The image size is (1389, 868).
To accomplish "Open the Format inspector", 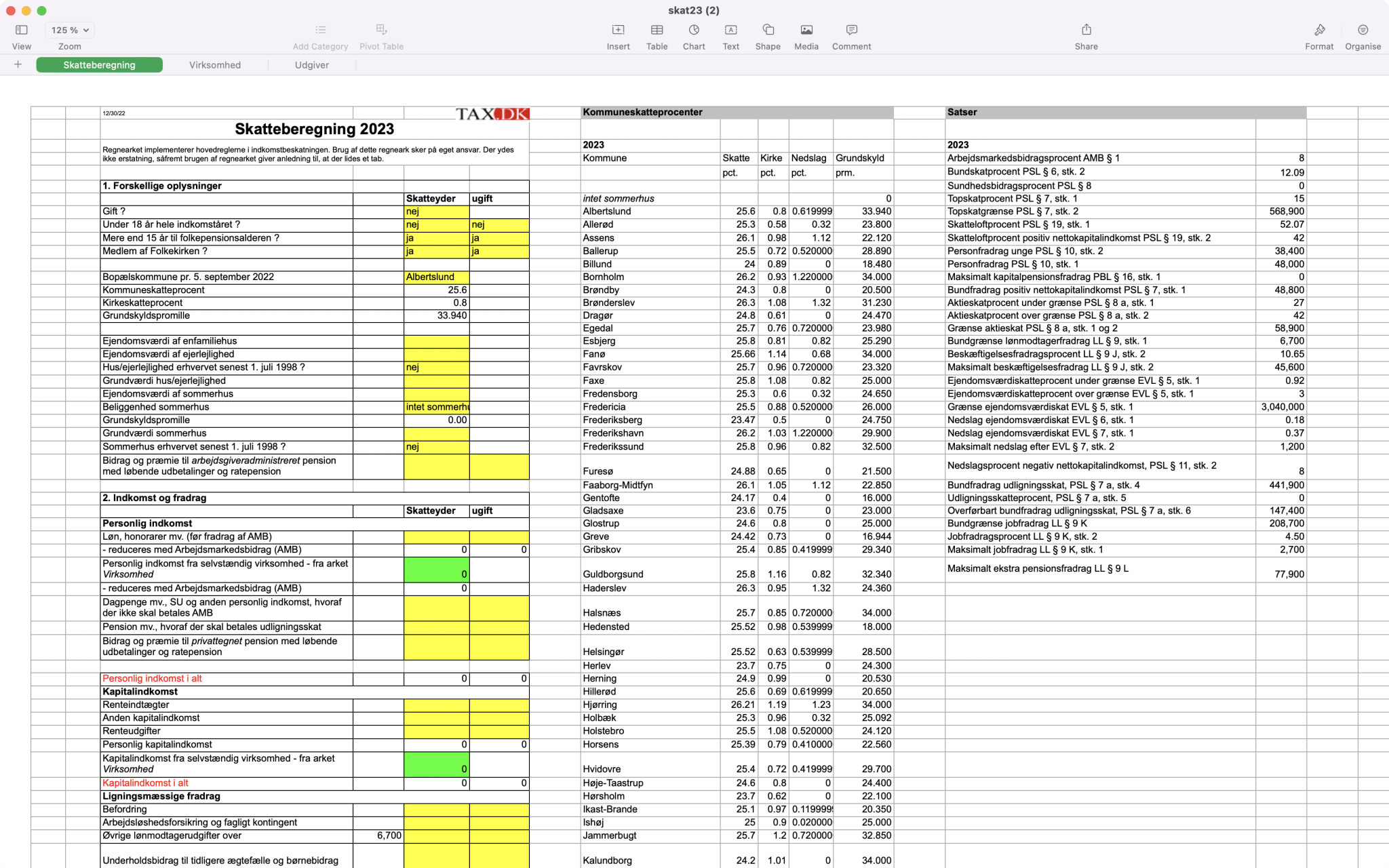I will point(1319,30).
